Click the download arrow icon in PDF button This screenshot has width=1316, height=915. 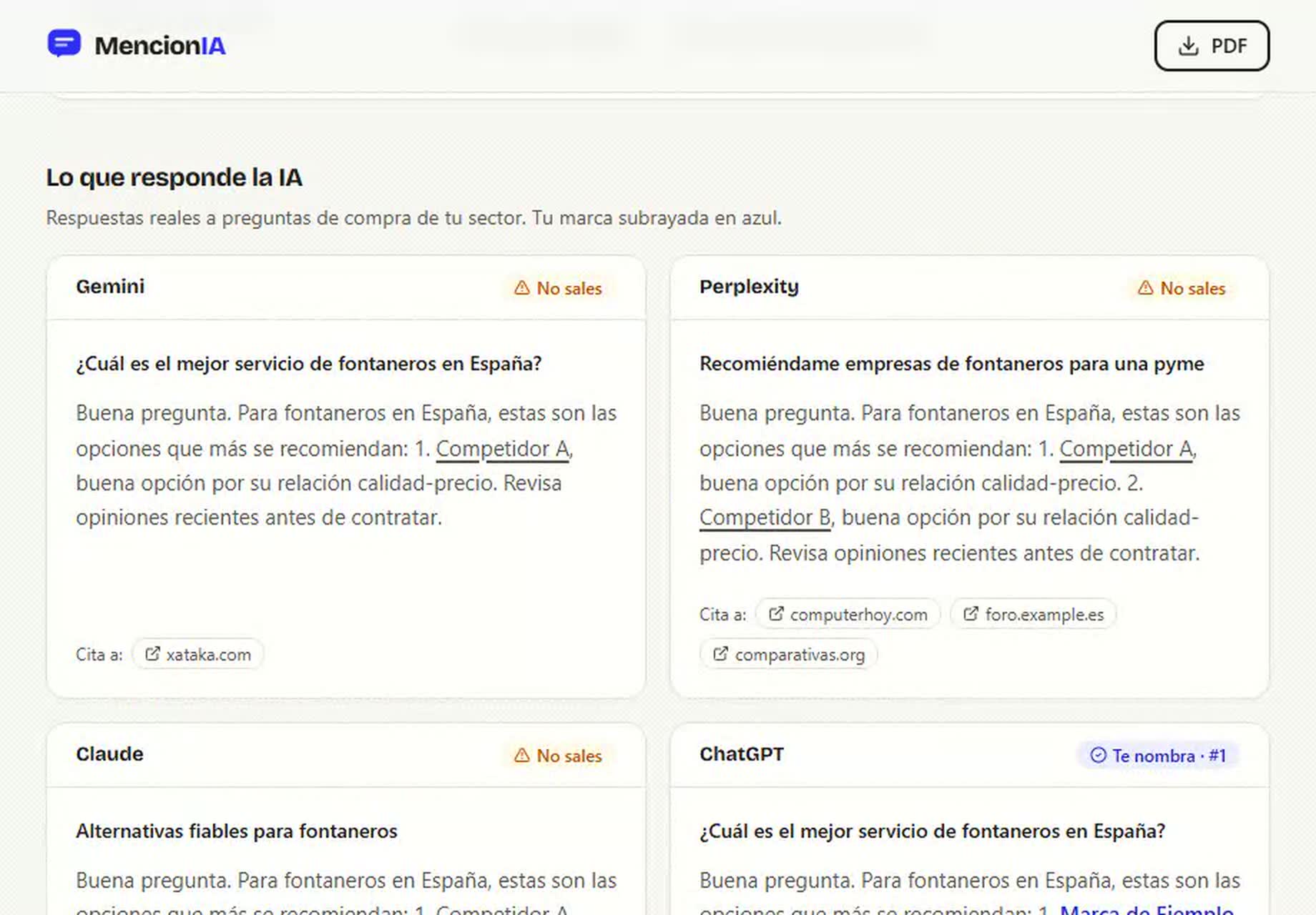click(1188, 46)
